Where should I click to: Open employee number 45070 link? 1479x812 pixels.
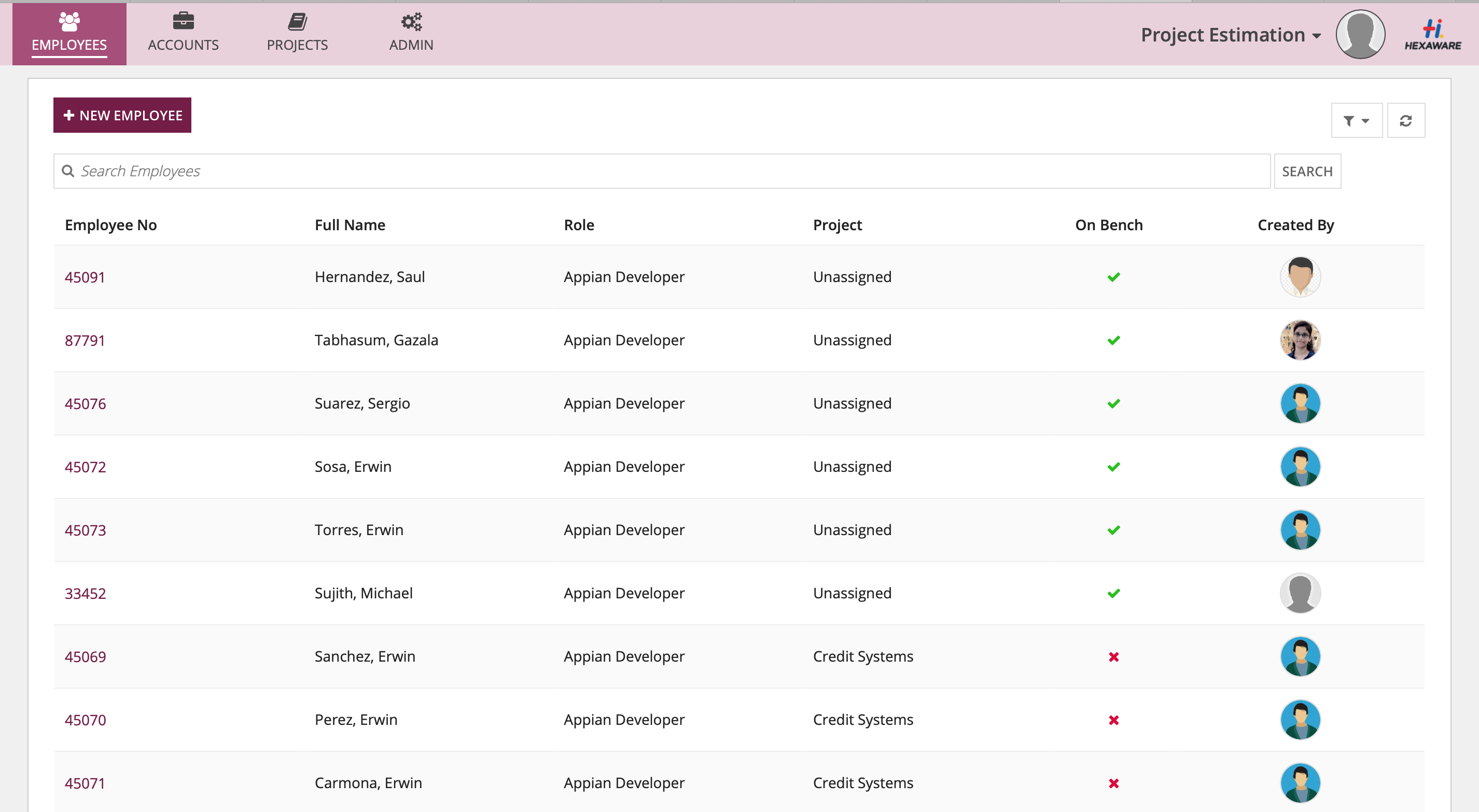85,720
